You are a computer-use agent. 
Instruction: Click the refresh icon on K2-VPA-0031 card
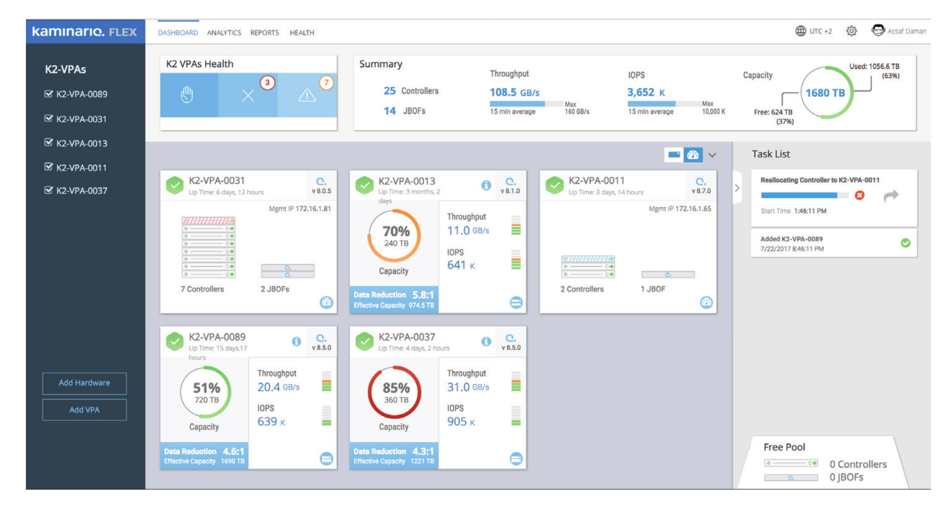click(321, 181)
